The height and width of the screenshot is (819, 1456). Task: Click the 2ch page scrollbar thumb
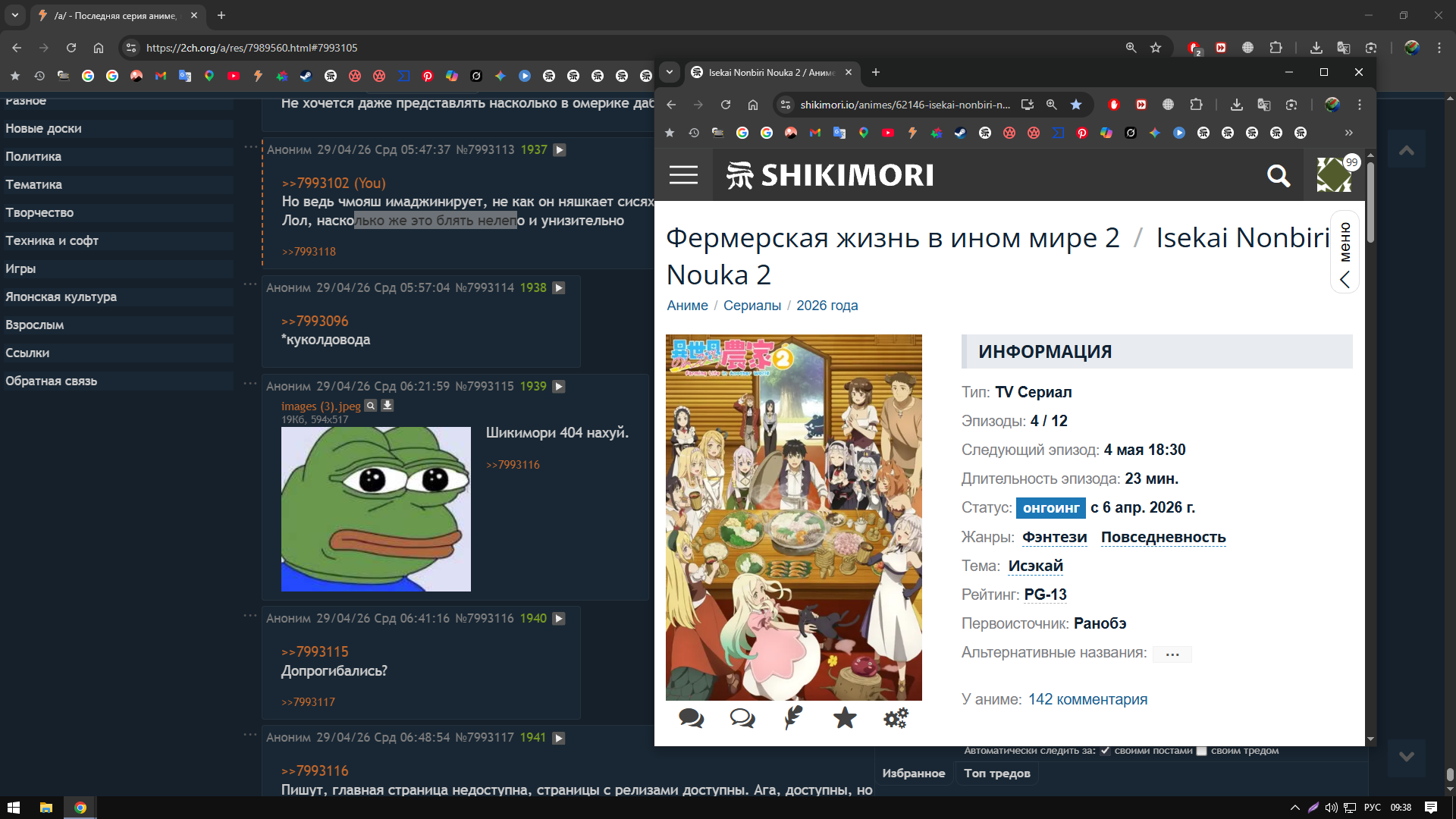[x=1450, y=774]
